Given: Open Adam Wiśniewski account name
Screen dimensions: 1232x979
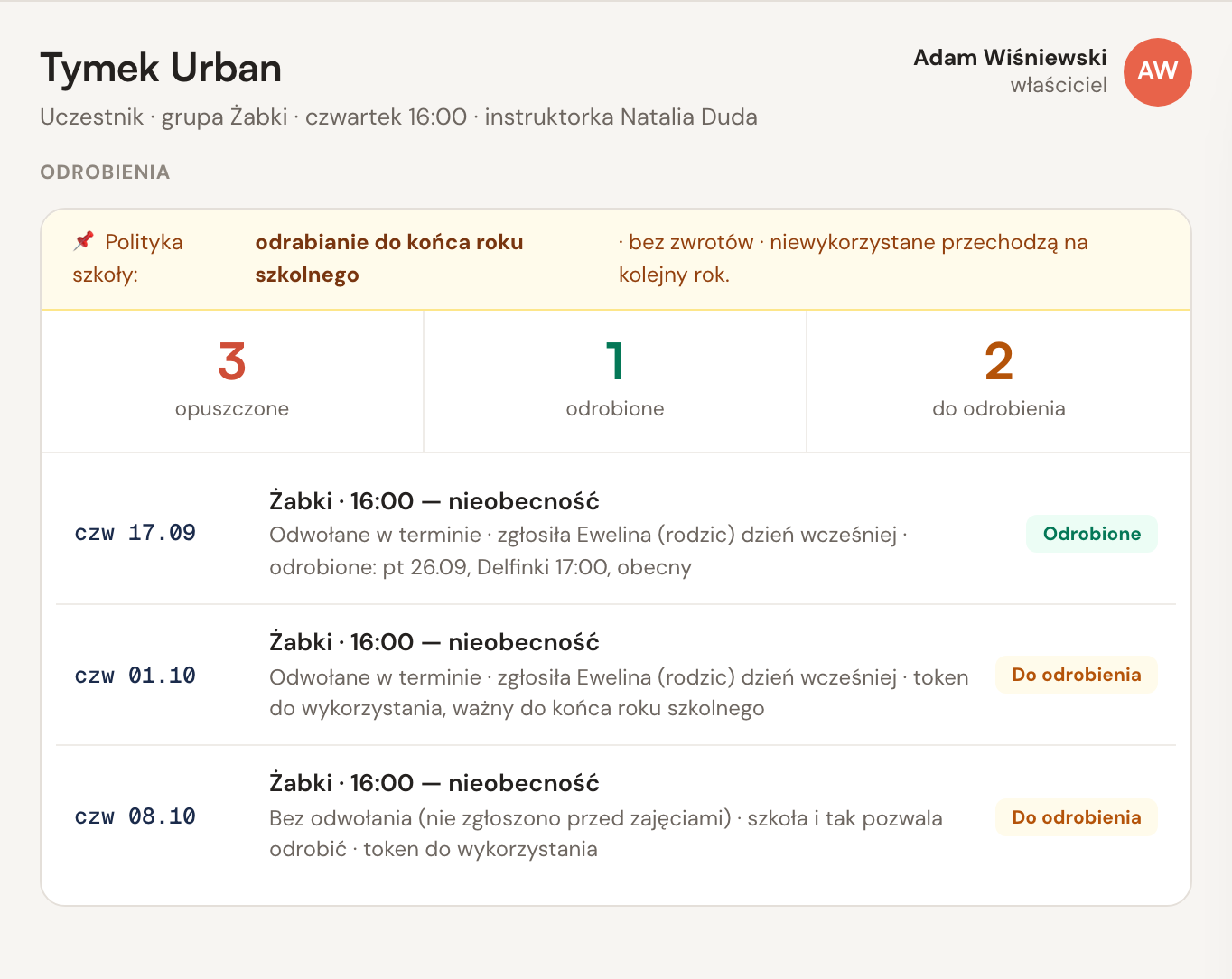Looking at the screenshot, I should click(1010, 58).
